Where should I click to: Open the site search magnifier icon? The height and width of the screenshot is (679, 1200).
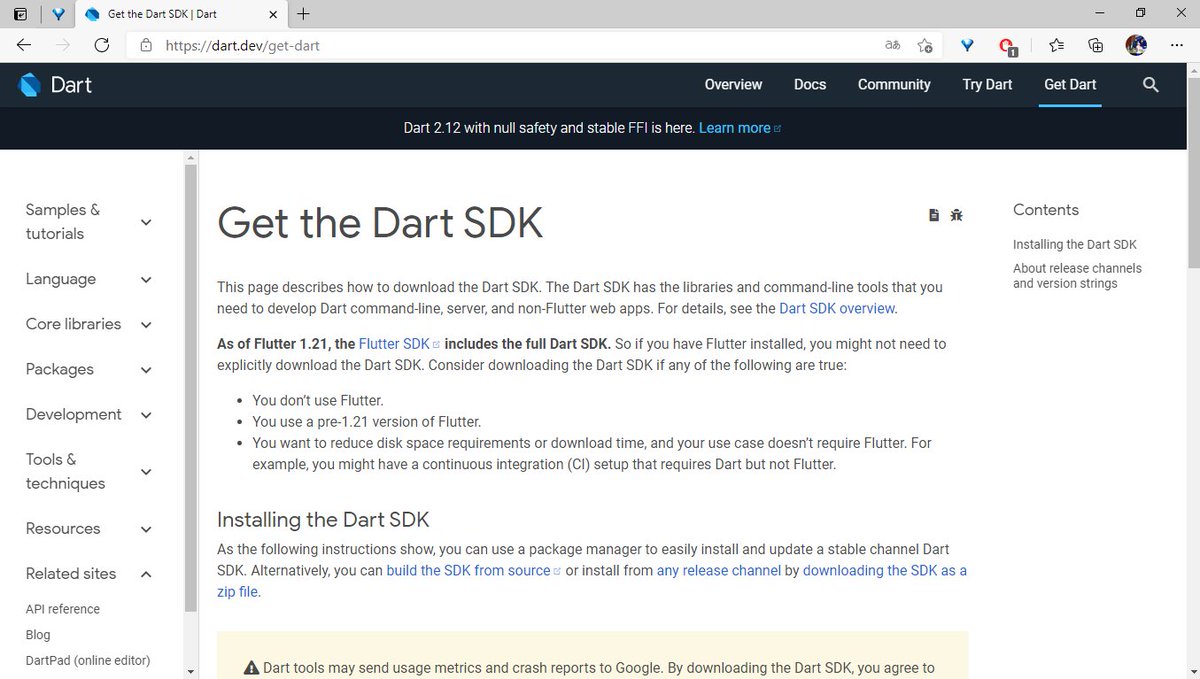[x=1151, y=85]
